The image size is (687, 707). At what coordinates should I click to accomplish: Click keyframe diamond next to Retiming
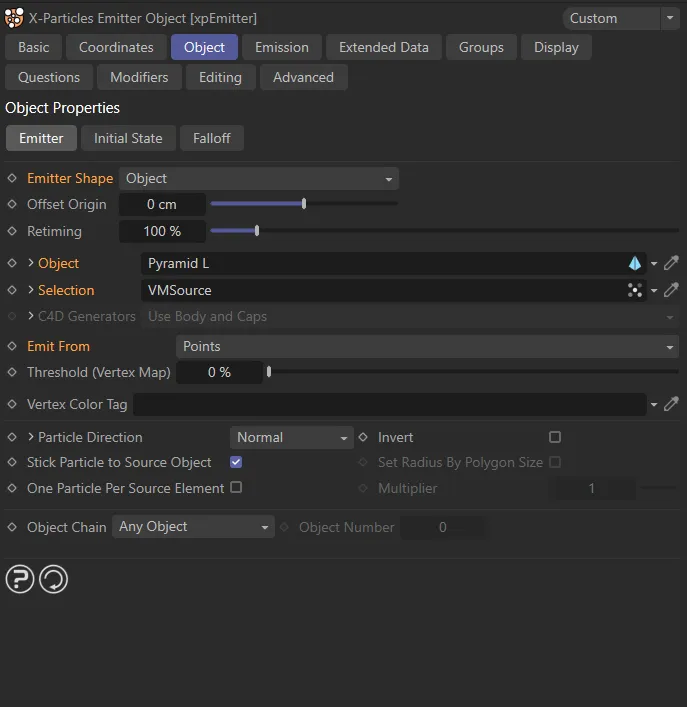[x=12, y=231]
